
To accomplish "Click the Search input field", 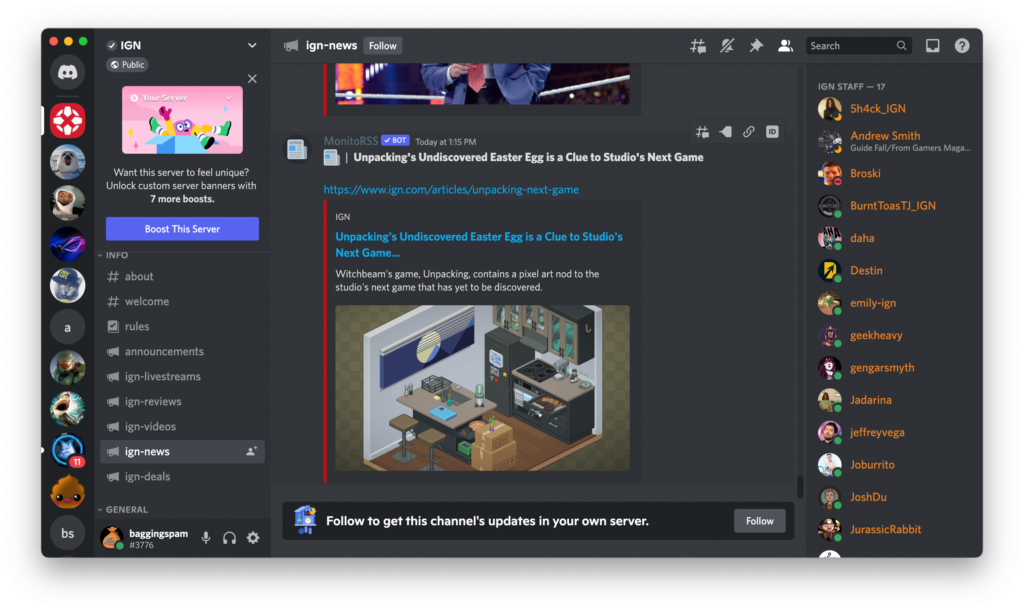I will point(851,46).
